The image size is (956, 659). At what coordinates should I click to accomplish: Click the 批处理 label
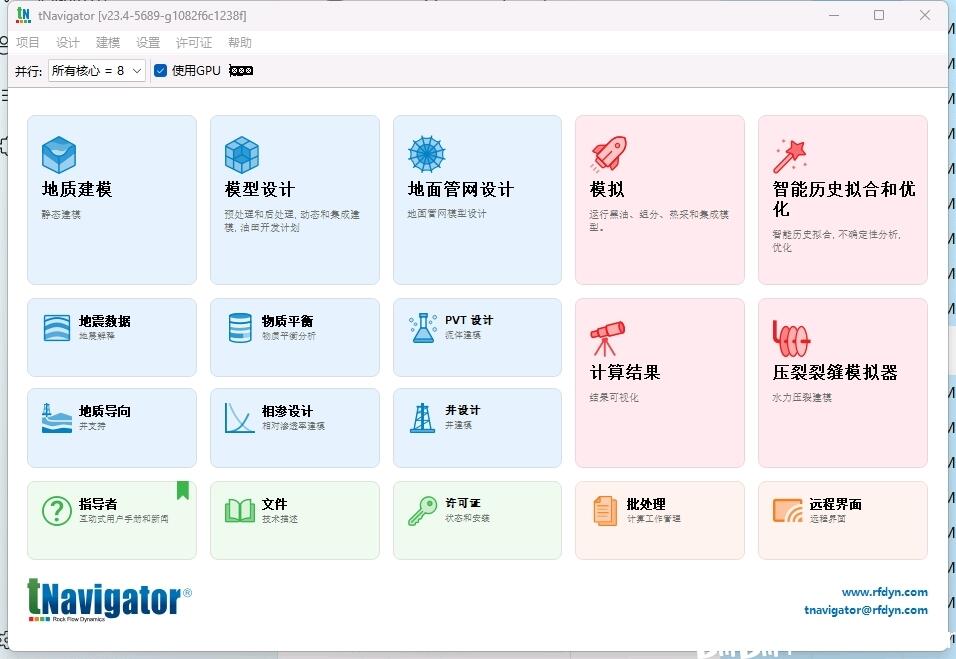click(646, 504)
